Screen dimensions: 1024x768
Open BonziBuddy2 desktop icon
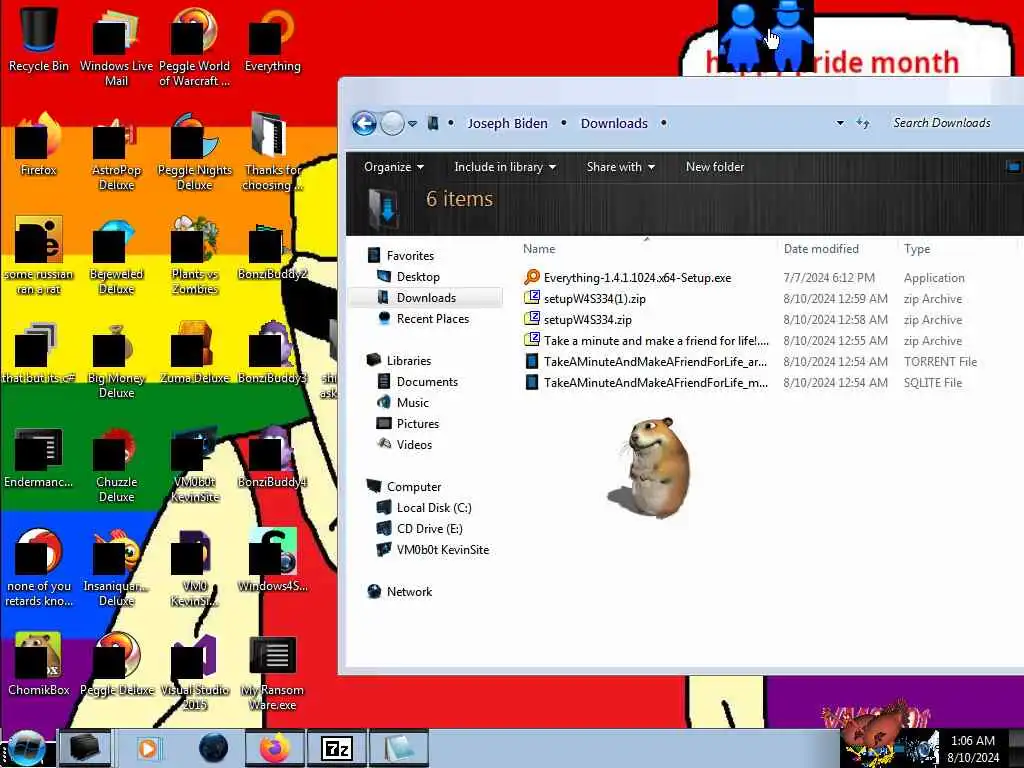click(x=272, y=251)
